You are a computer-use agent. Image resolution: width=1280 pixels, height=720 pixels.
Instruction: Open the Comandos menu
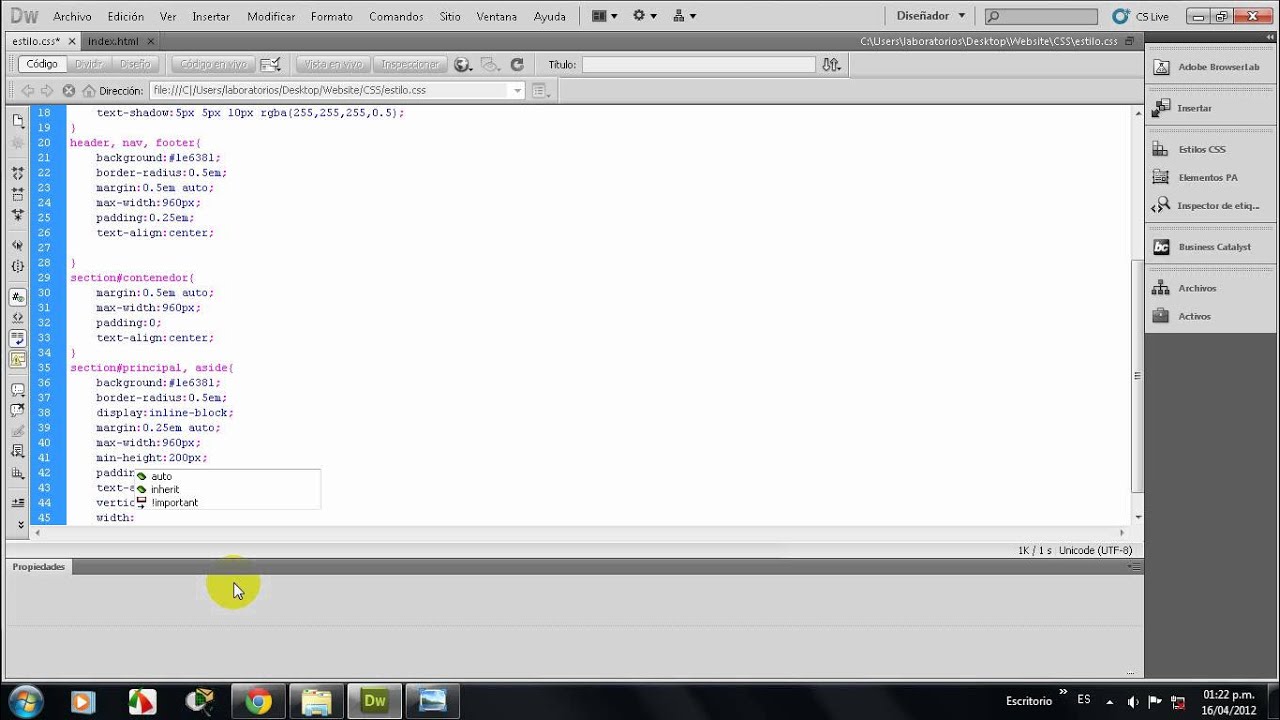[396, 16]
